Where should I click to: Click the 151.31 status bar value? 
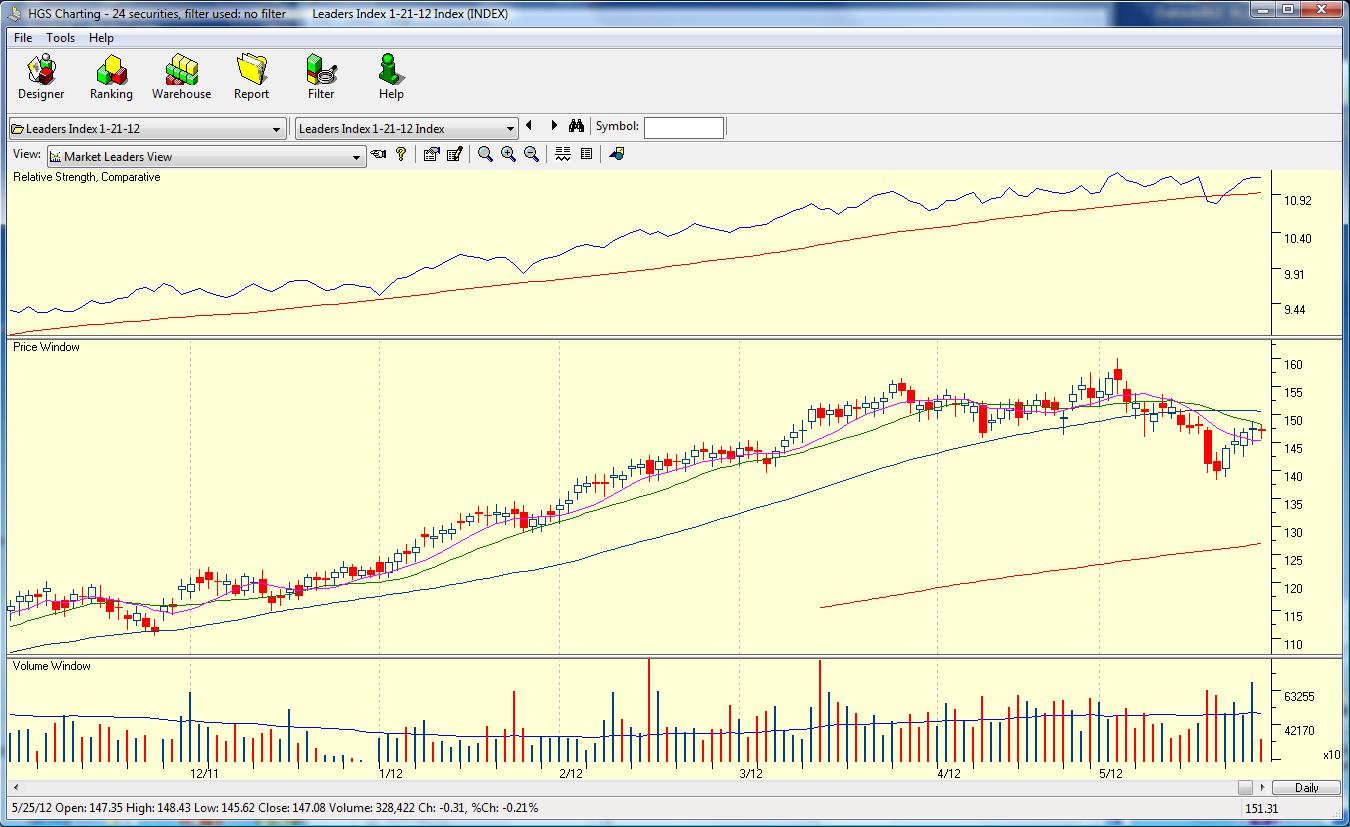click(x=1262, y=808)
